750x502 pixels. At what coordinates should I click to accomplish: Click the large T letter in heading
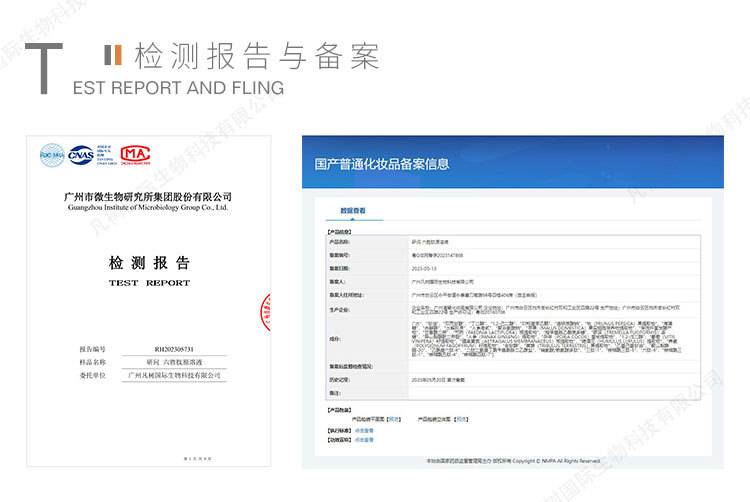(x=44, y=68)
